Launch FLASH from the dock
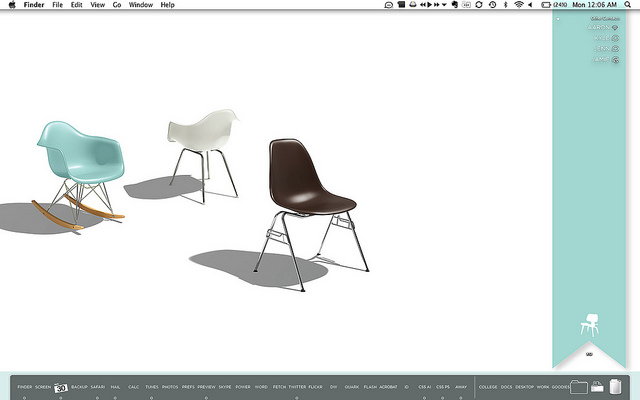This screenshot has height=400, width=640. pyautogui.click(x=370, y=387)
